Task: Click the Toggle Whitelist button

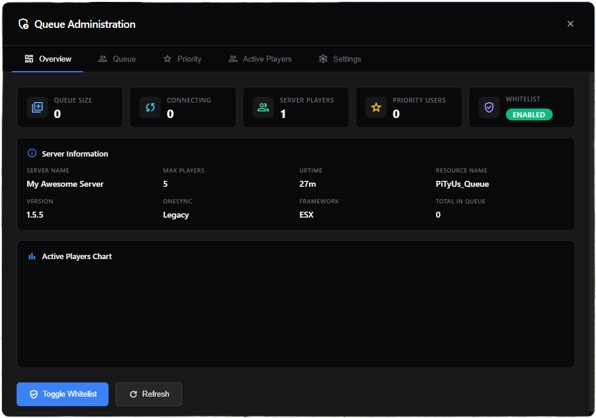Action: pyautogui.click(x=63, y=394)
